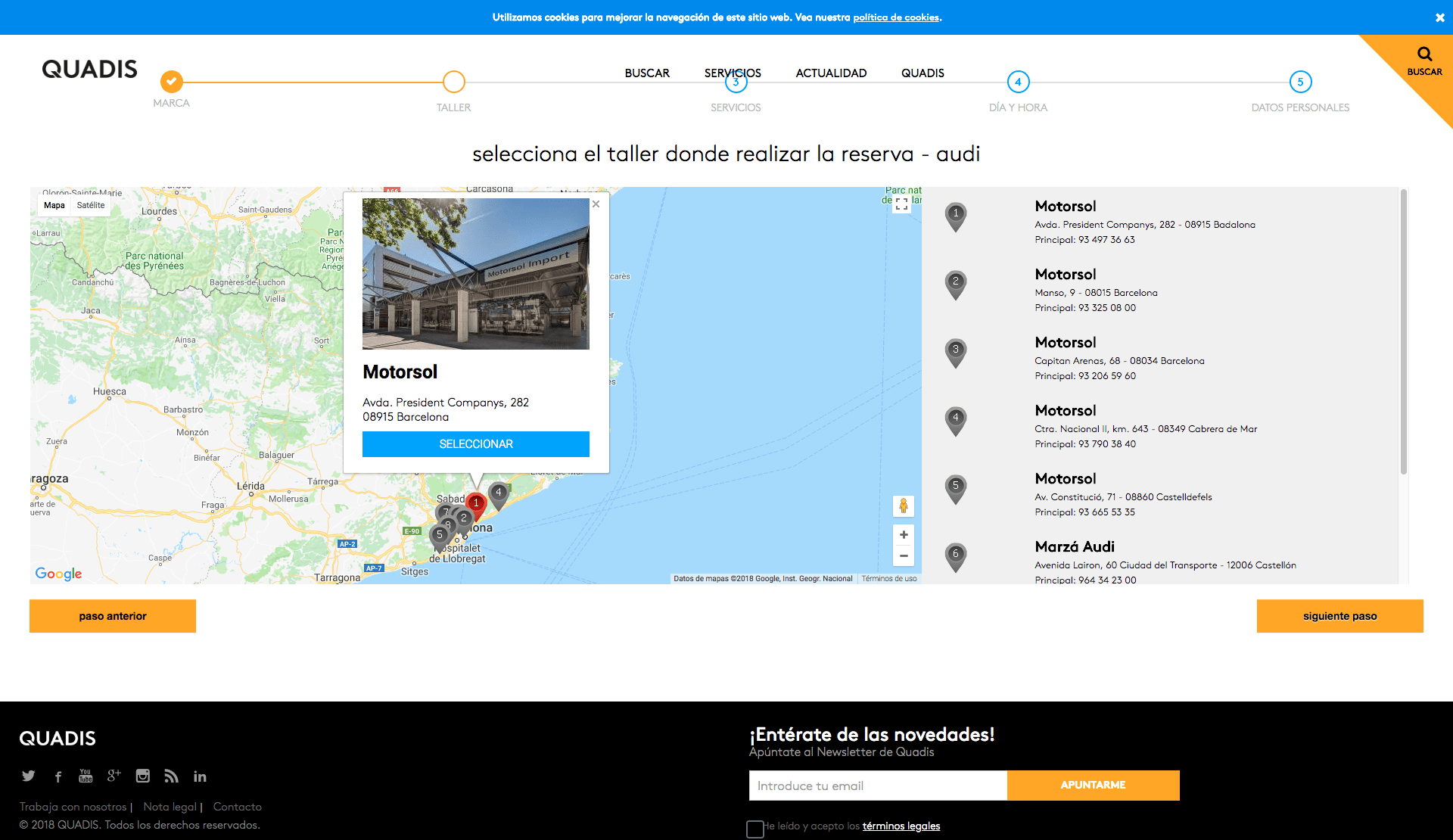Close the cookie banner with the X

click(x=1439, y=17)
